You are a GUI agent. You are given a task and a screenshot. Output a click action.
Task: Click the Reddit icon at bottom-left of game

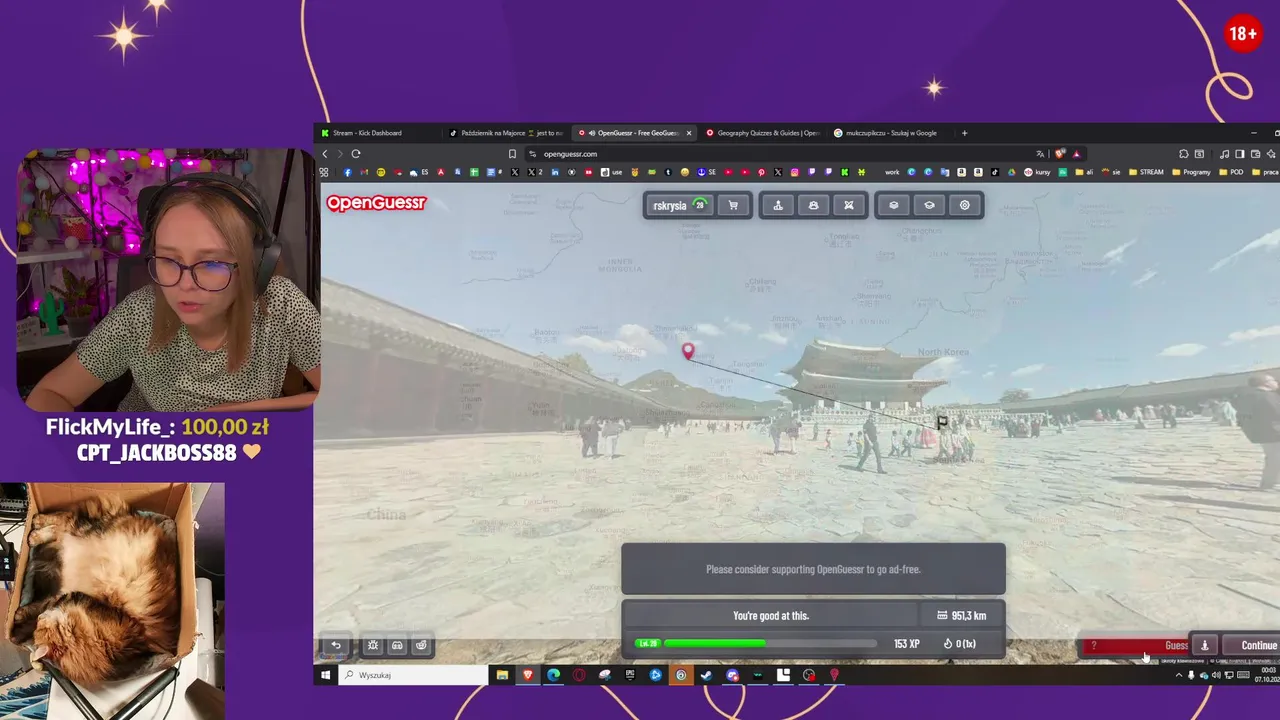[421, 645]
